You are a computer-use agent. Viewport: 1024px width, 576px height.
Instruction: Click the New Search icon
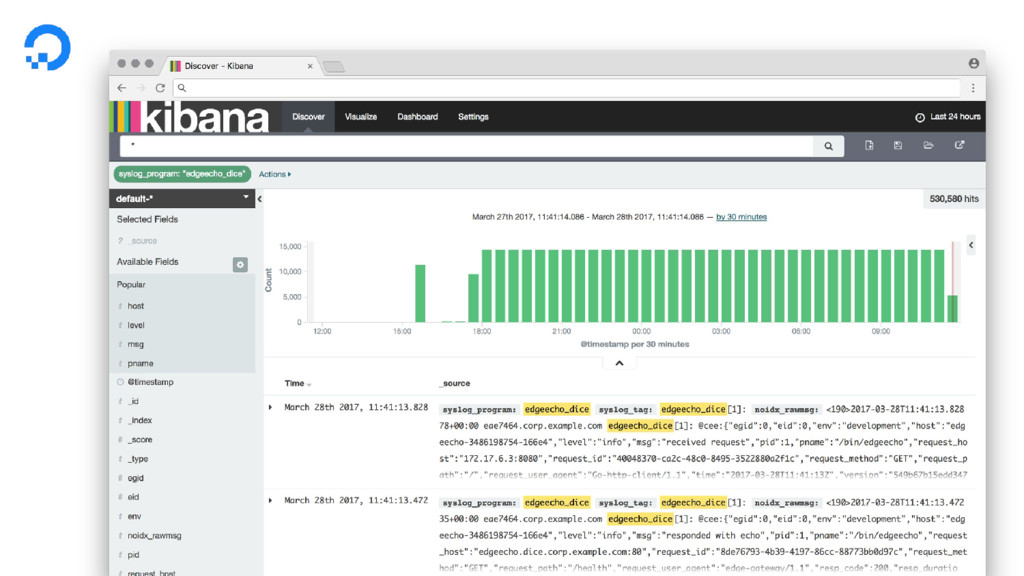pos(869,146)
